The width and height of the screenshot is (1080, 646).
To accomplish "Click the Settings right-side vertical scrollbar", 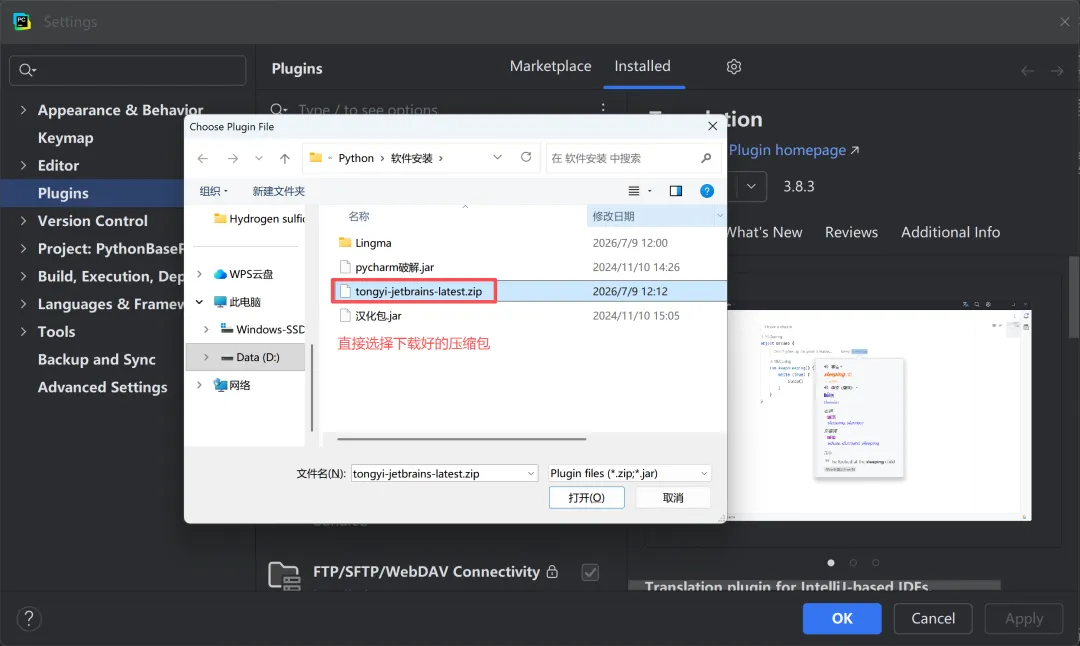I will 1074,297.
